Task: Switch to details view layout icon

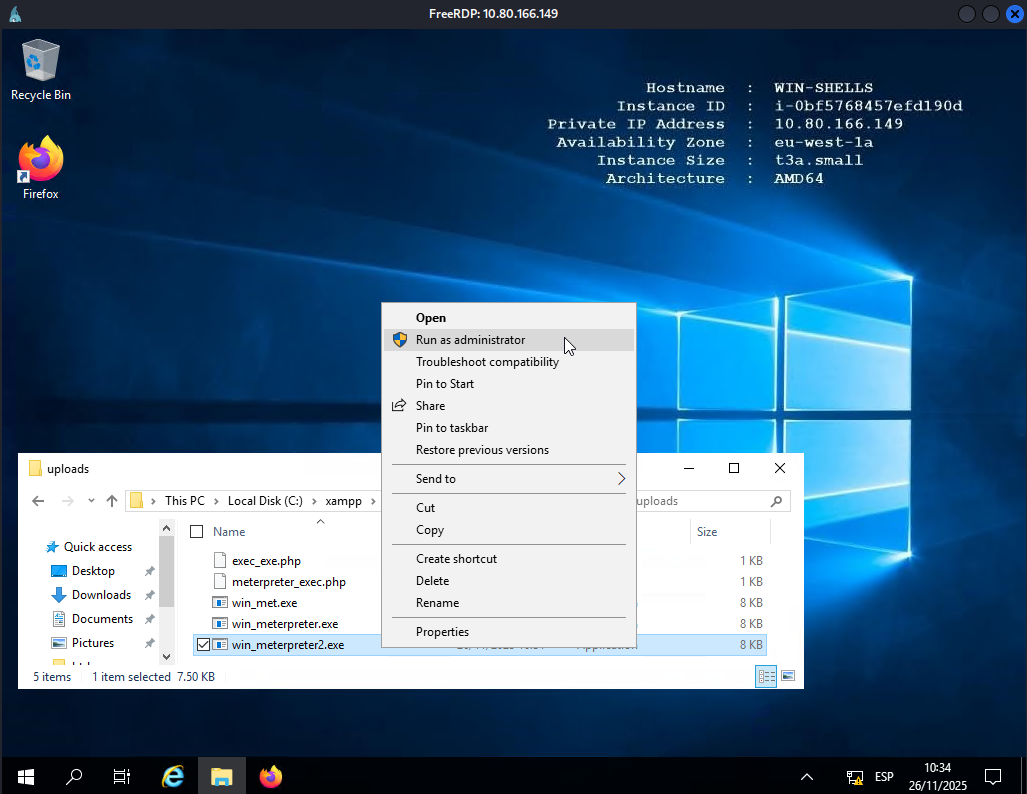Action: point(766,676)
